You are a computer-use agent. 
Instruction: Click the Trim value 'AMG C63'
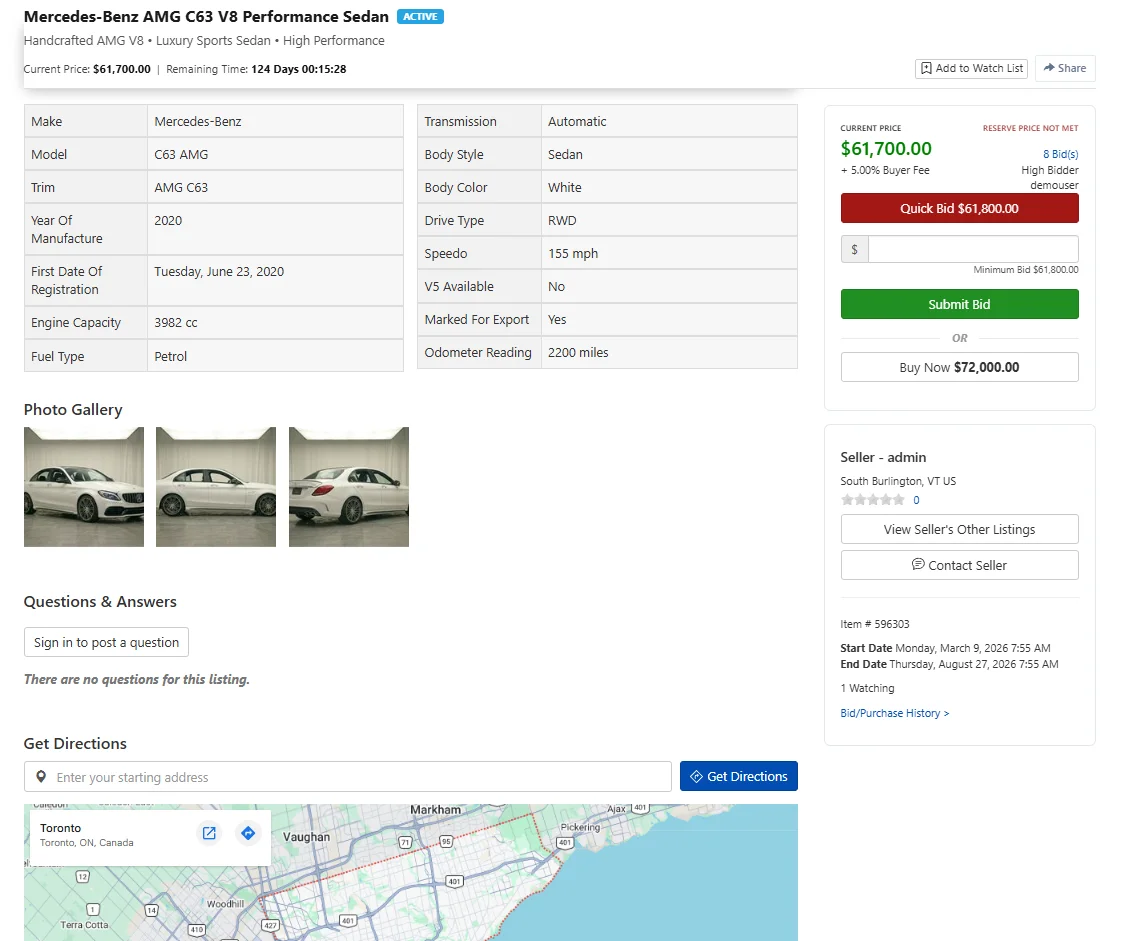tap(181, 187)
